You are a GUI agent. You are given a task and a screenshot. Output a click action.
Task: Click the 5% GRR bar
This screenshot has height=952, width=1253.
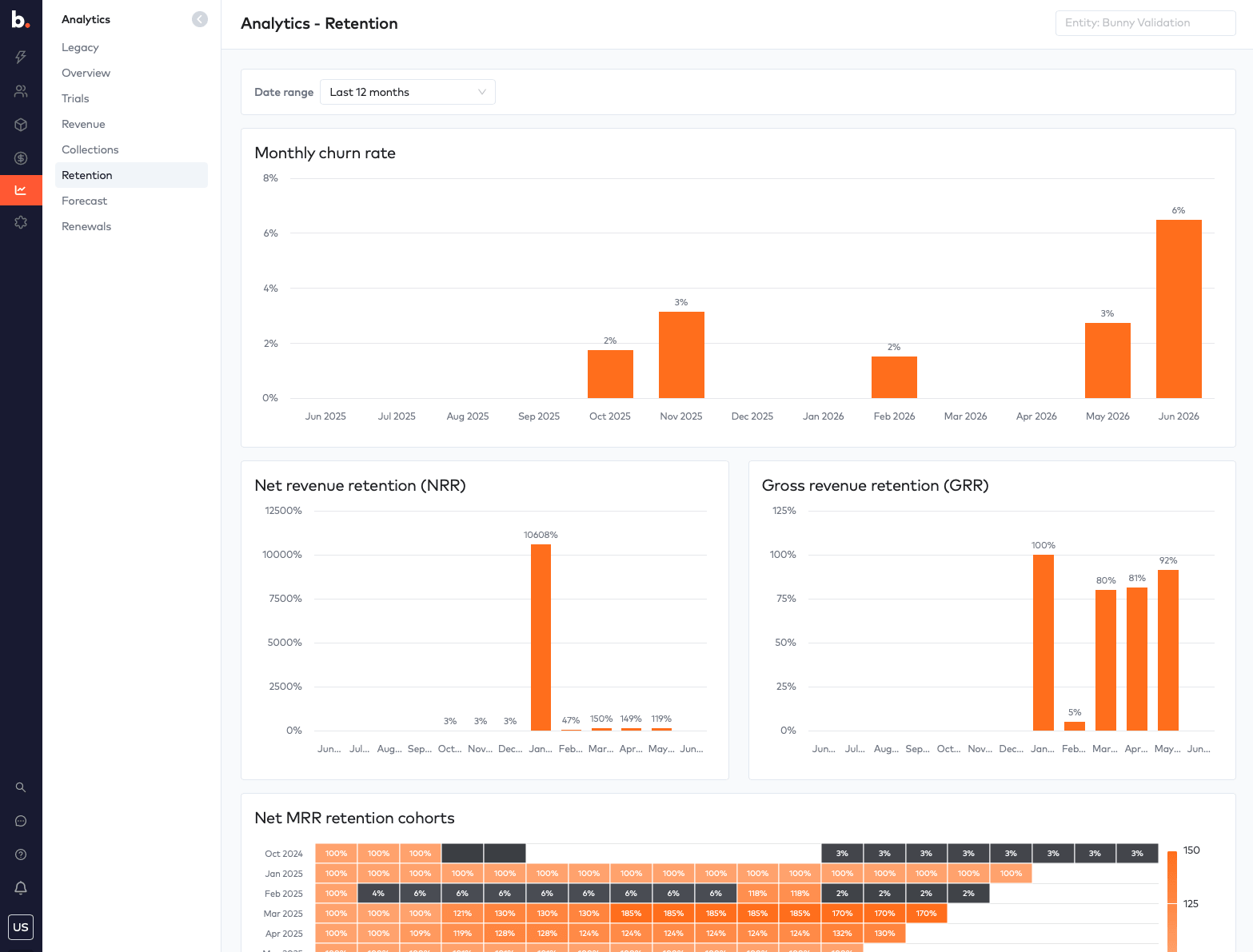[x=1075, y=726]
